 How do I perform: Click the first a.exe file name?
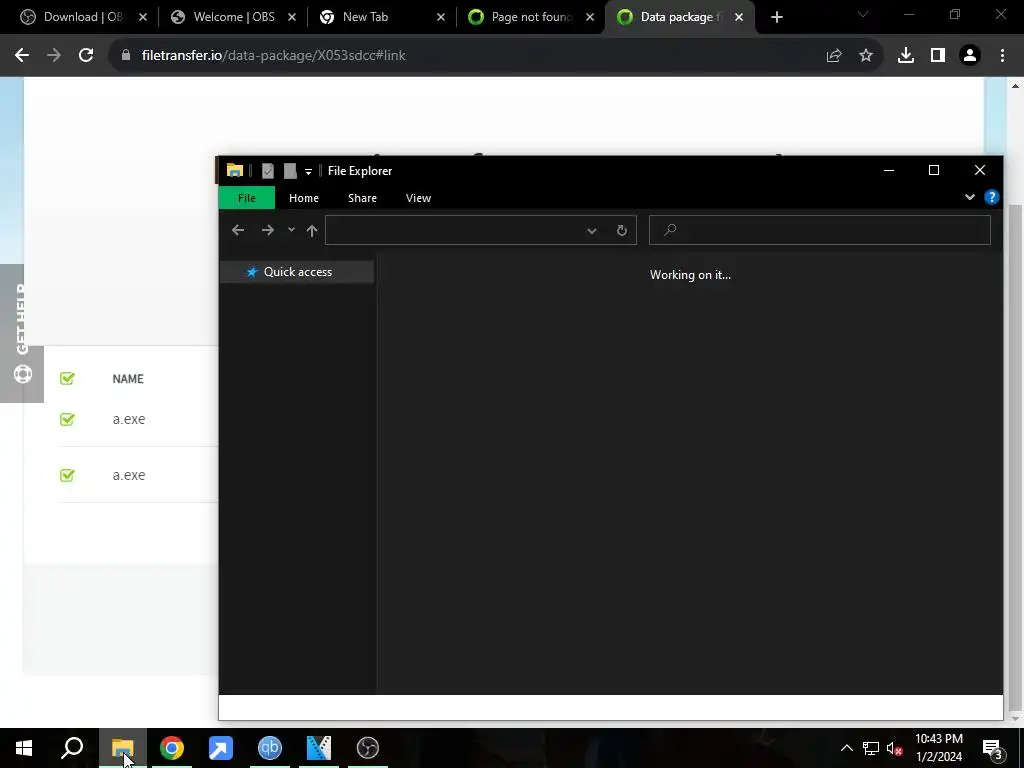(129, 419)
